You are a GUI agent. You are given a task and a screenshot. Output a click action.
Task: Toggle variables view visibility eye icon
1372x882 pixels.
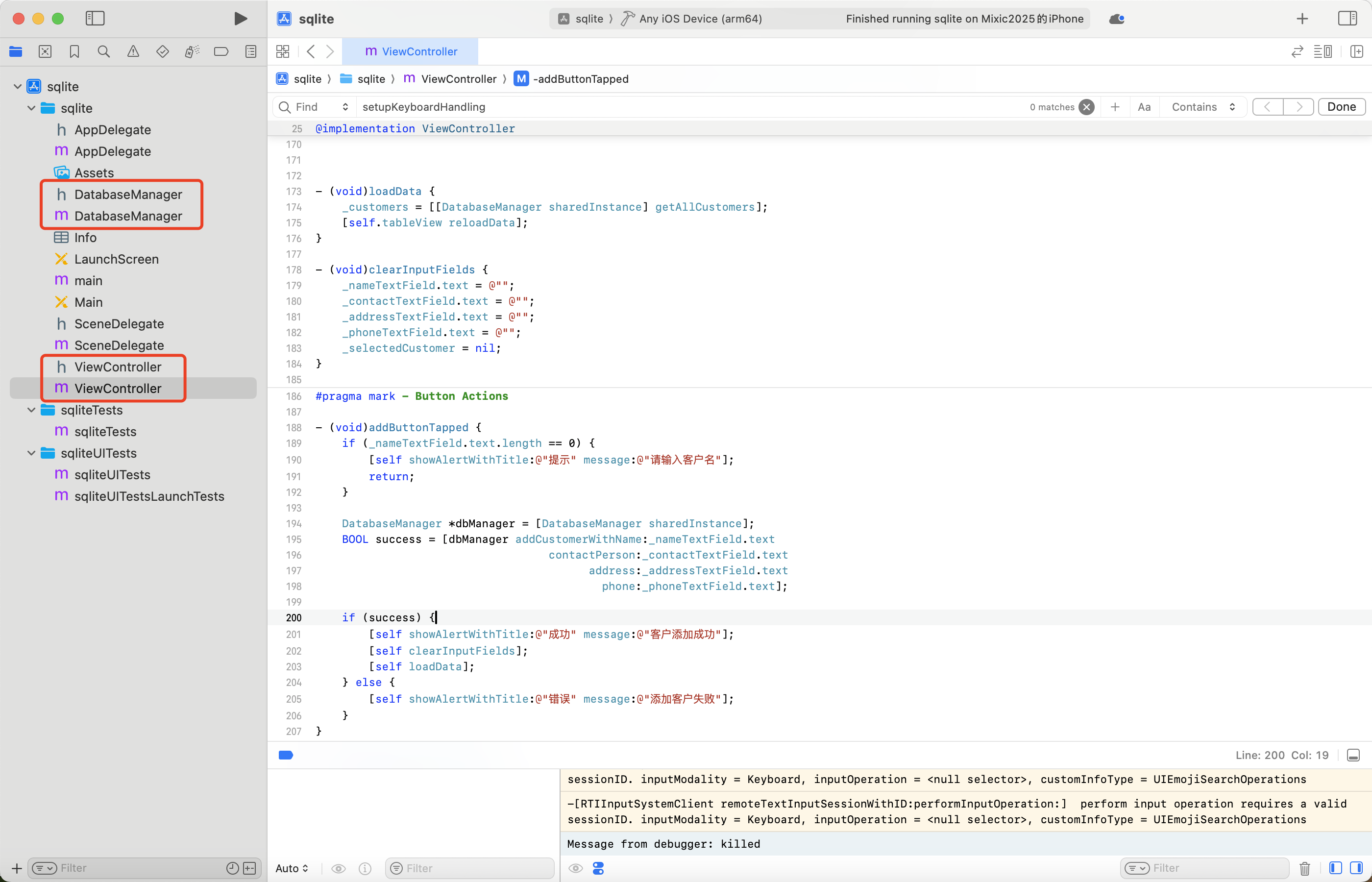click(x=339, y=868)
